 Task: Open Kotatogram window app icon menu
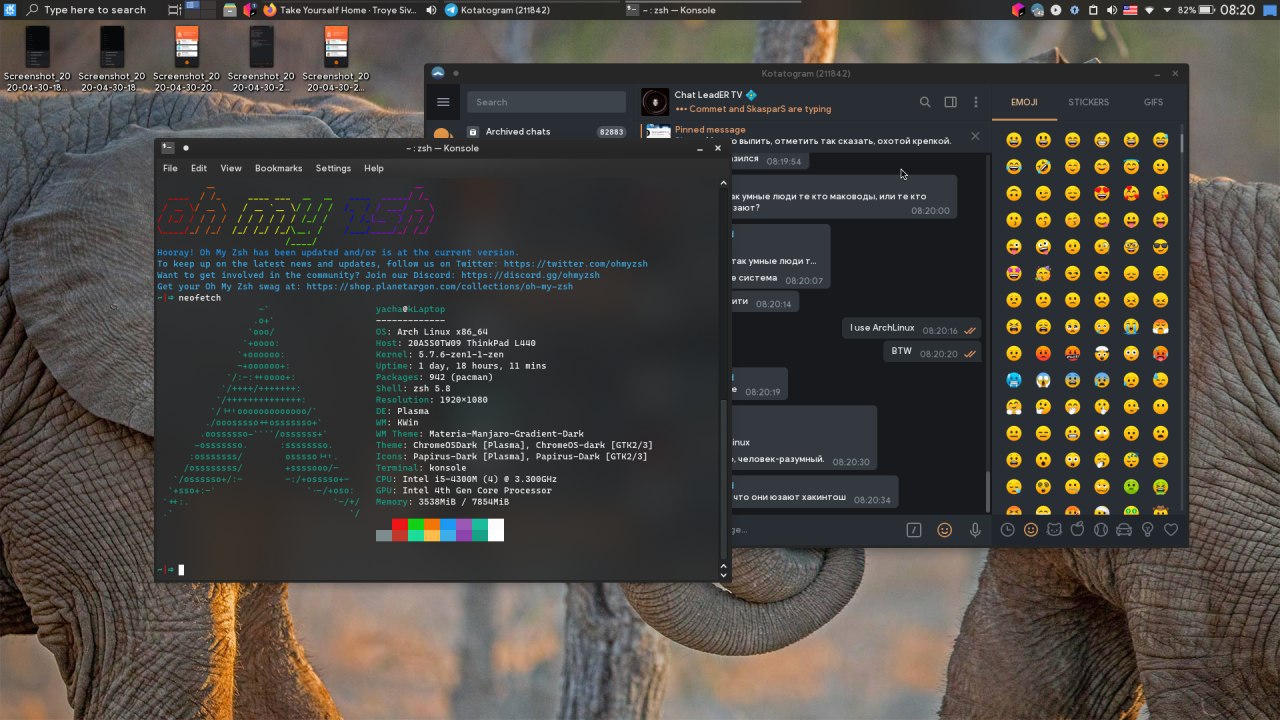pyautogui.click(x=437, y=73)
